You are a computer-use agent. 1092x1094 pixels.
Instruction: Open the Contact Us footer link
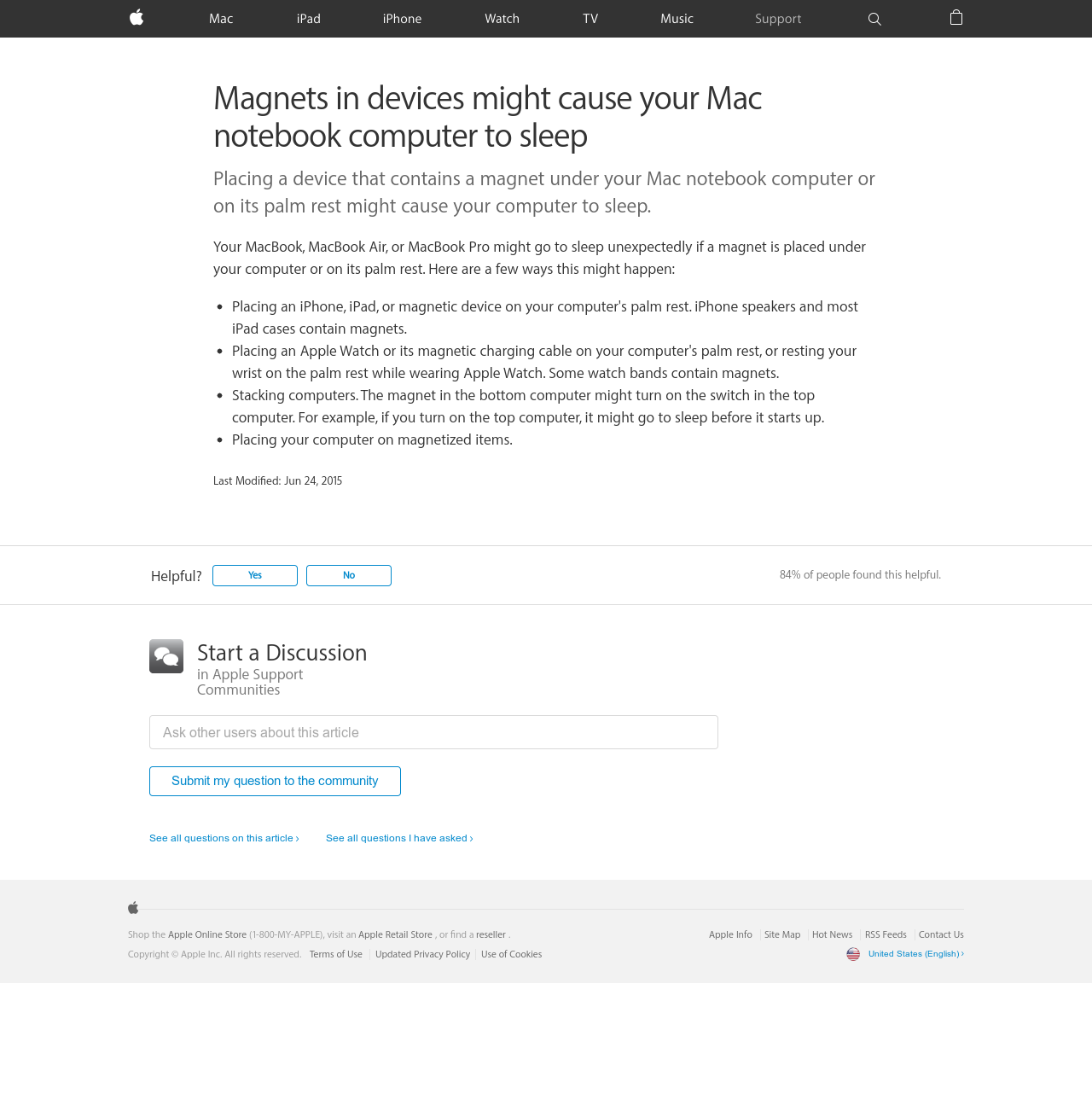[x=941, y=934]
